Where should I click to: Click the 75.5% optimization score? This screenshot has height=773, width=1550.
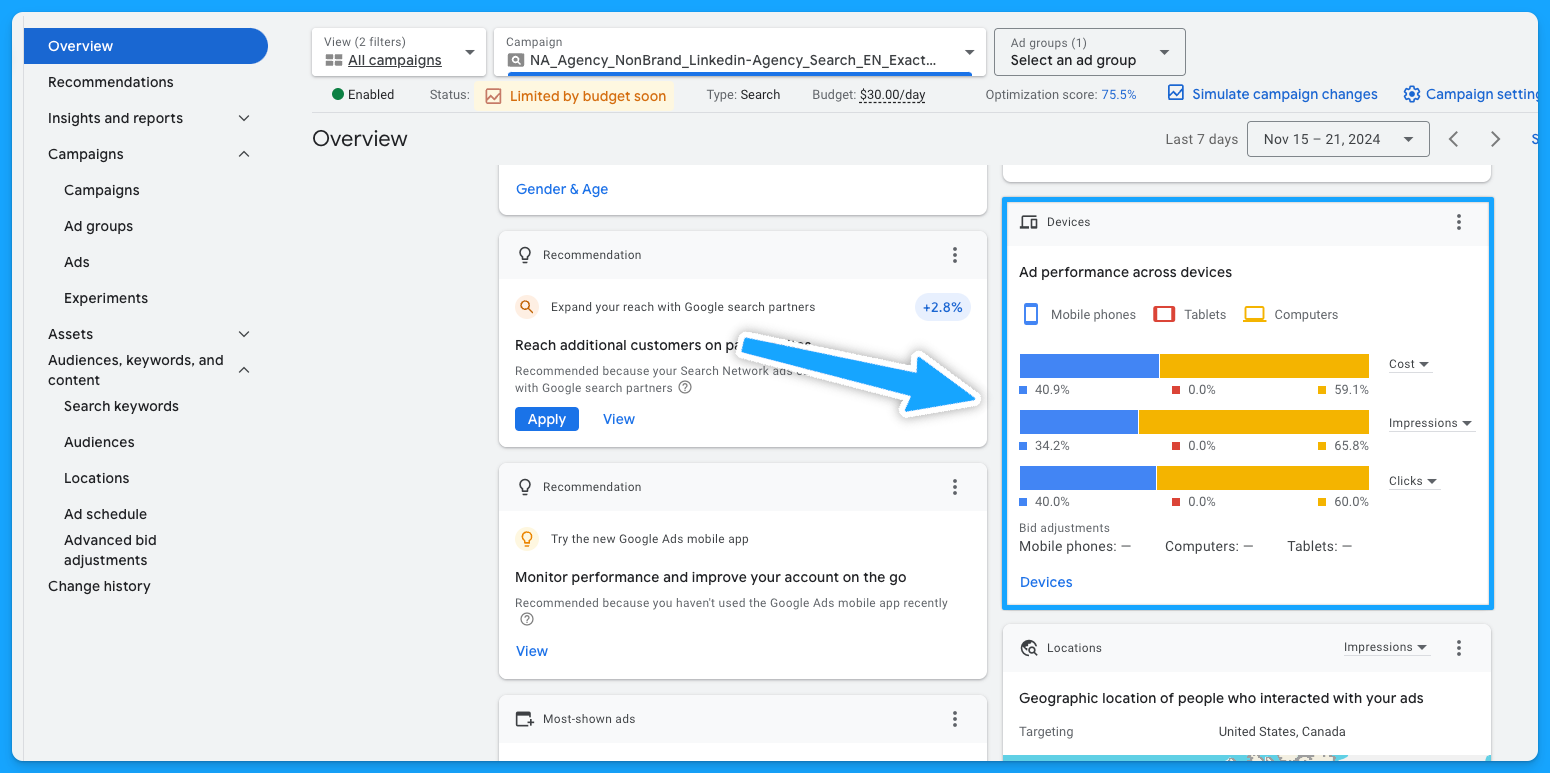click(1119, 95)
